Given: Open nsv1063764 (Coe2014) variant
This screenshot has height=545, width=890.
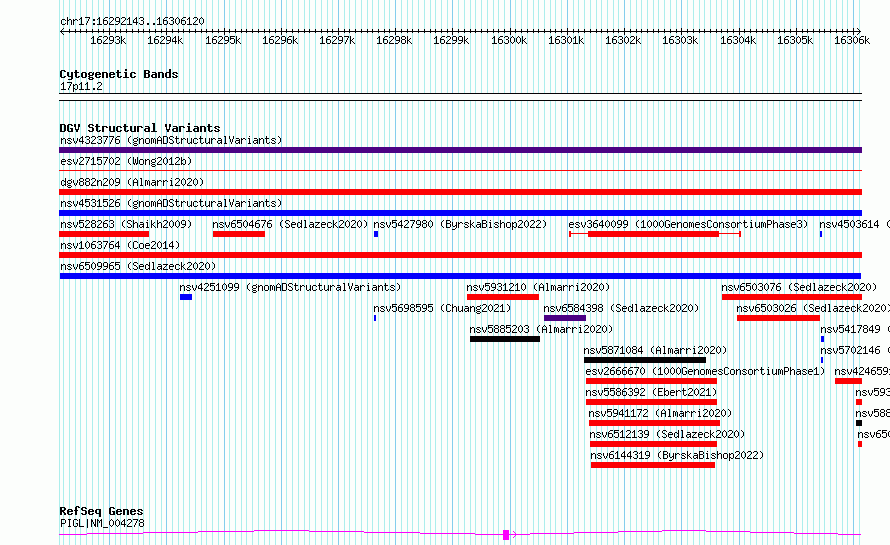Looking at the screenshot, I should (x=120, y=245).
